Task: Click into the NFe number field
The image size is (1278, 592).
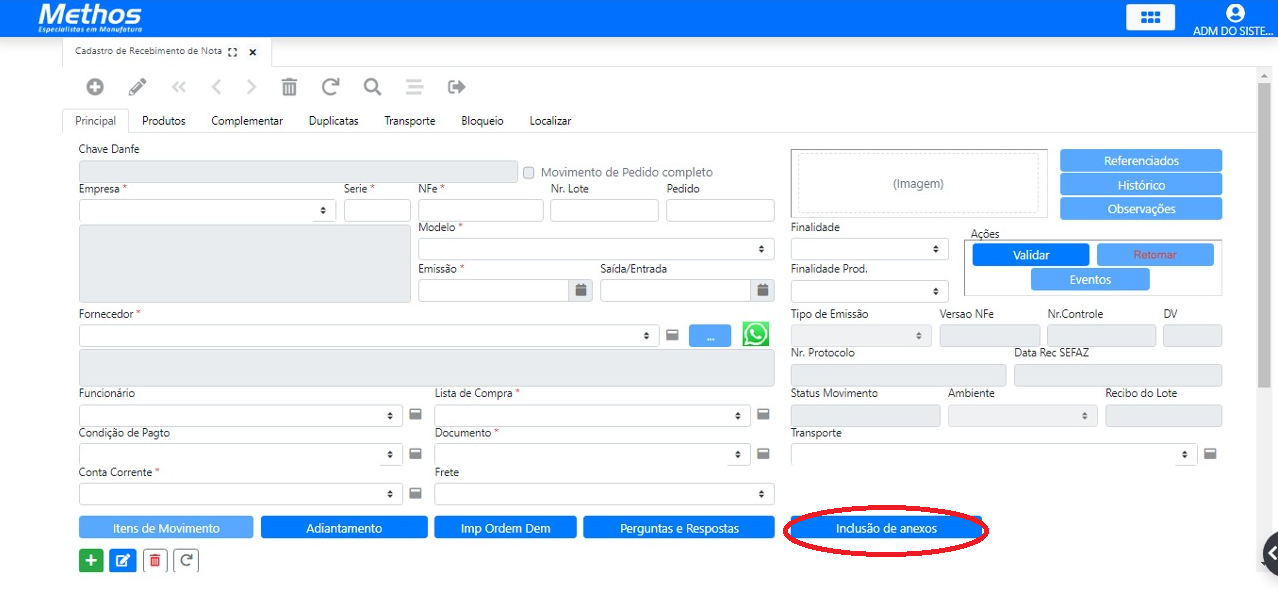Action: click(x=481, y=211)
